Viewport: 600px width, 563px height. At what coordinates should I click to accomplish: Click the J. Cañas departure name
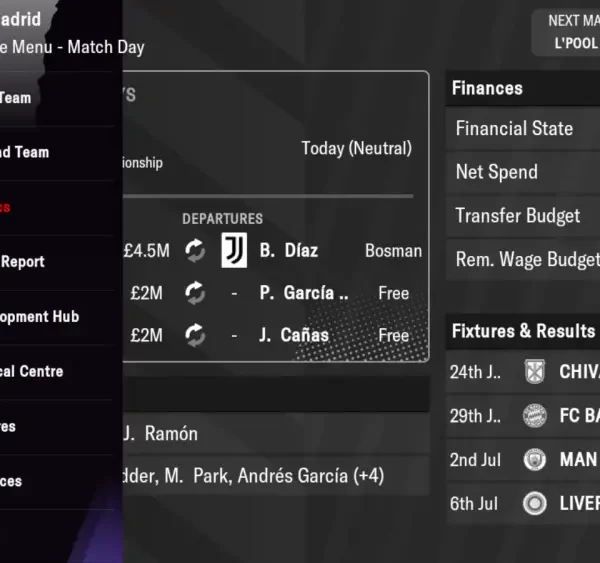click(x=293, y=336)
